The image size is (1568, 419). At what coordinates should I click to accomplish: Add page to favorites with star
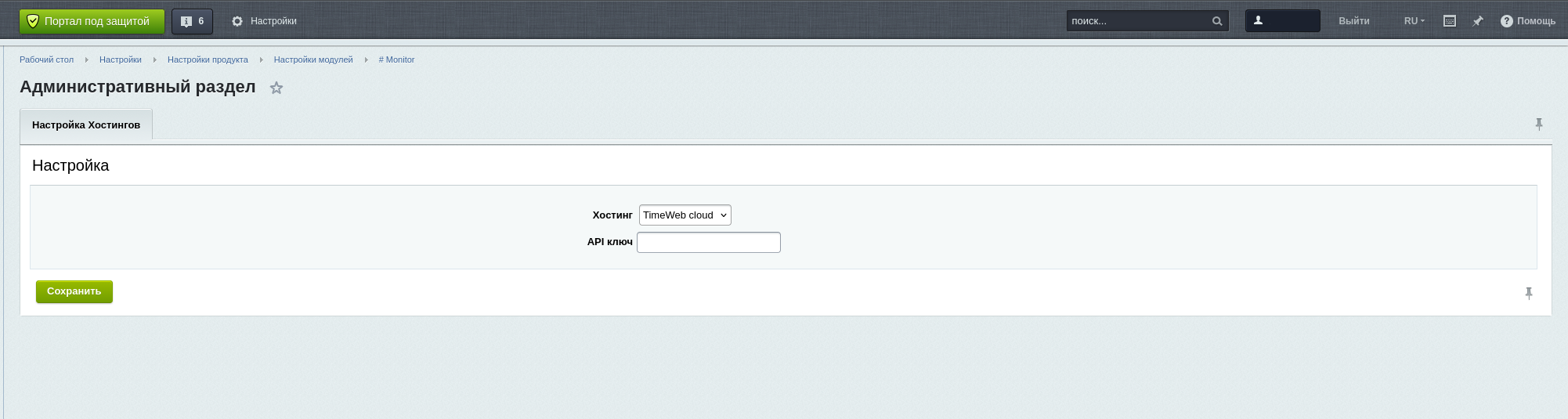coord(276,88)
